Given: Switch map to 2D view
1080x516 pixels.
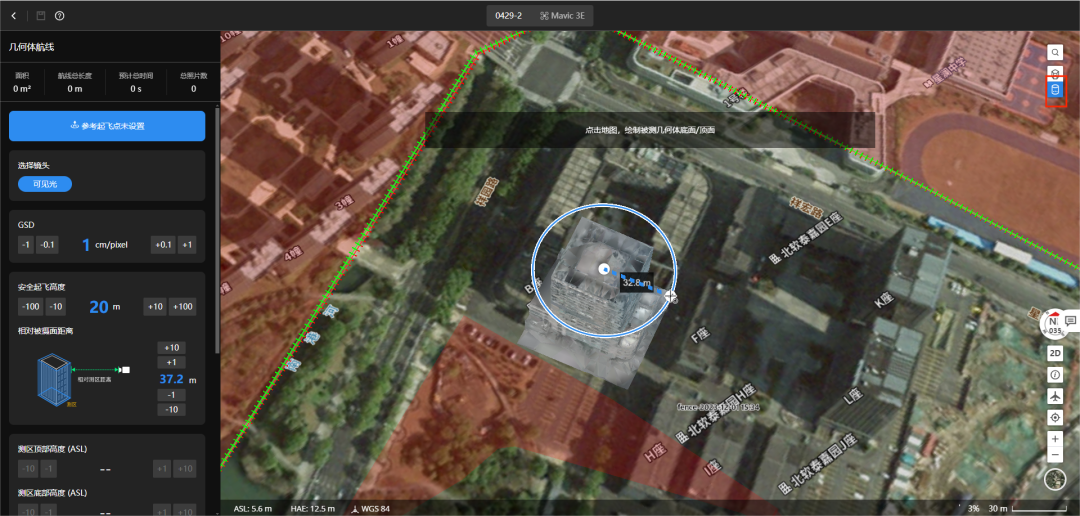Looking at the screenshot, I should (1055, 353).
